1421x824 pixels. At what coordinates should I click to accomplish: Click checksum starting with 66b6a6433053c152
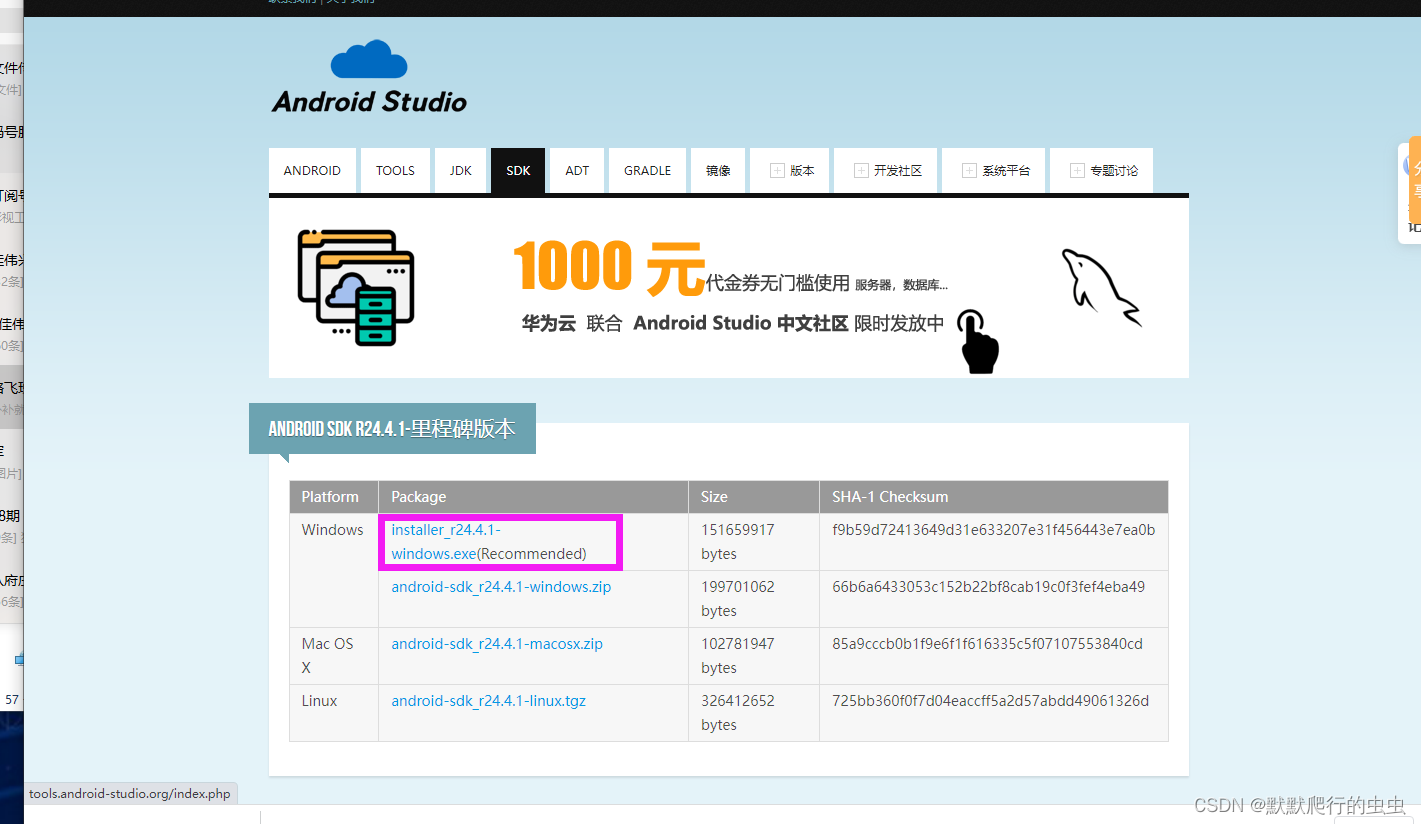(988, 587)
